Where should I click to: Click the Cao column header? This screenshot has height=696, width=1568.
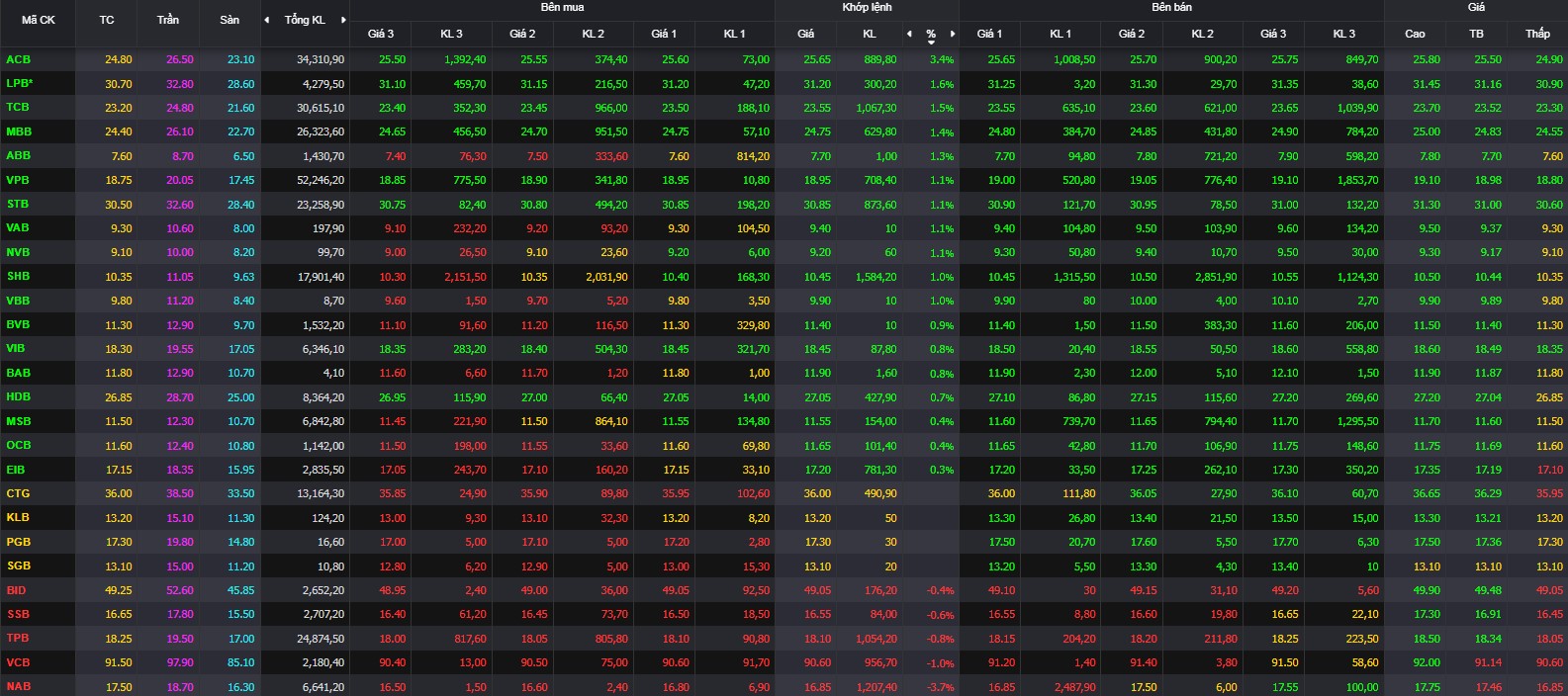tap(1415, 34)
